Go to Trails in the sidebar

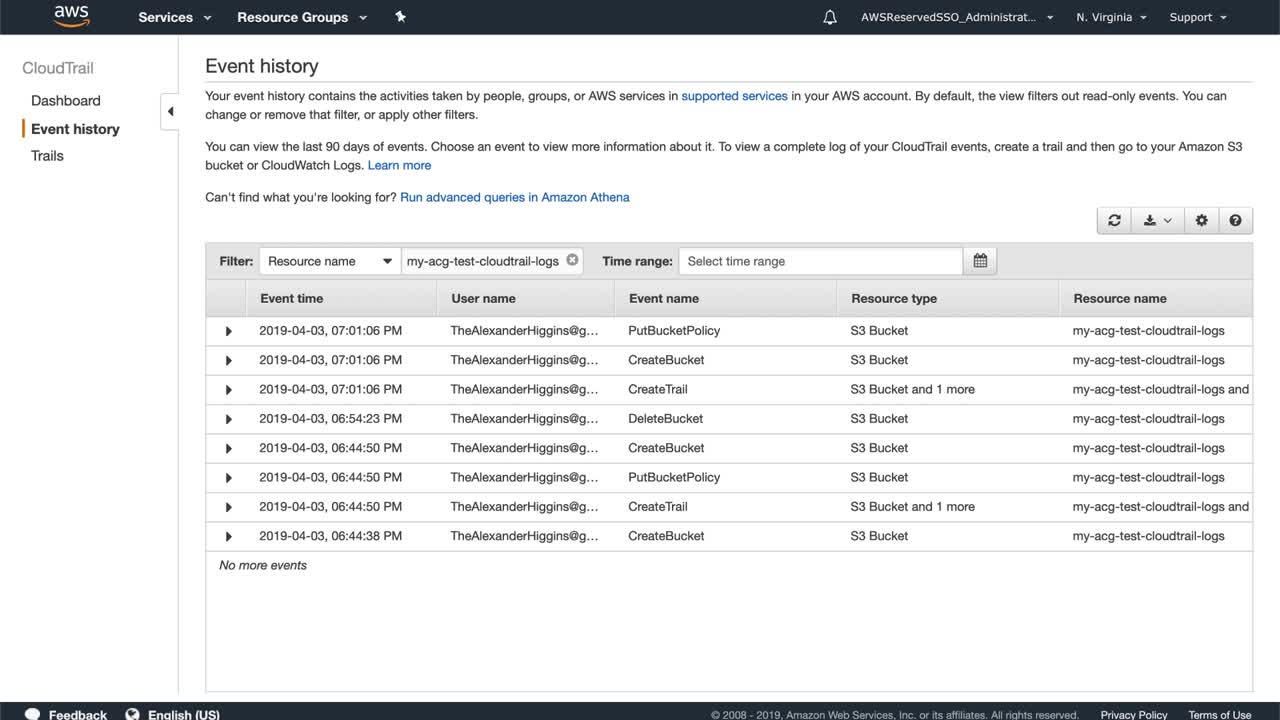coord(47,156)
